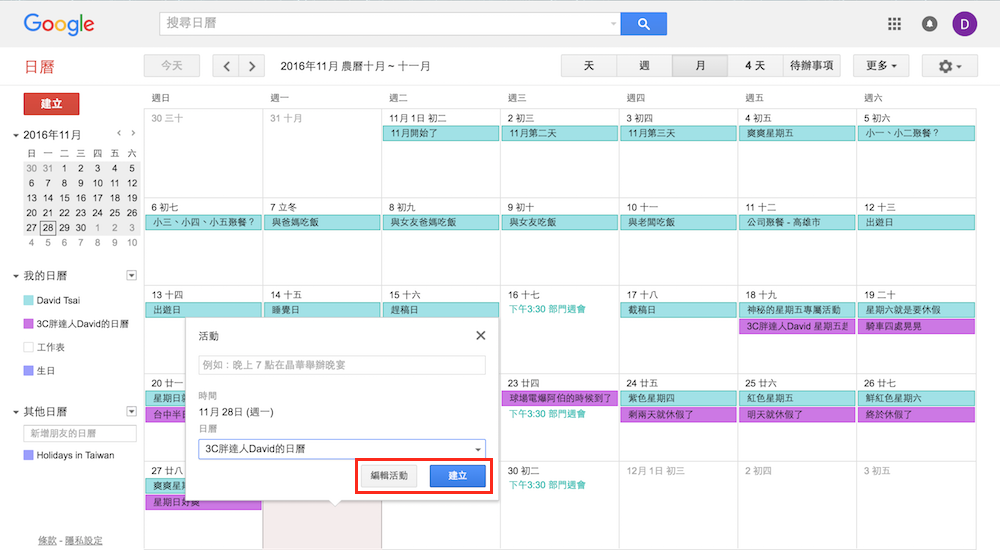This screenshot has height=550, width=1000.
Task: Open the settings gear menu
Action: coord(949,66)
